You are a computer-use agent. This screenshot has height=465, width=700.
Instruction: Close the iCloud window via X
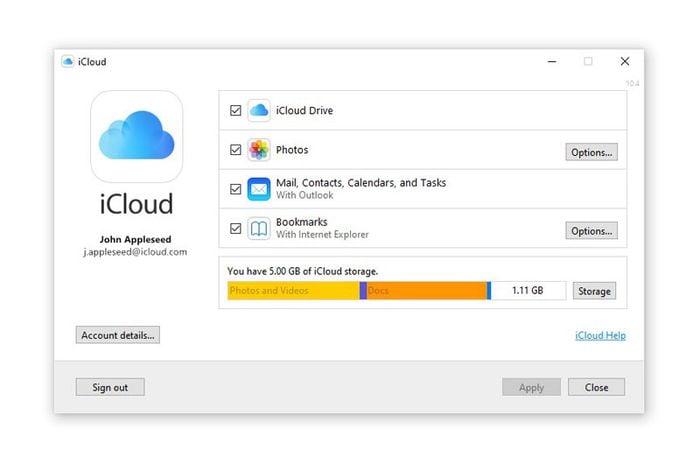(625, 62)
